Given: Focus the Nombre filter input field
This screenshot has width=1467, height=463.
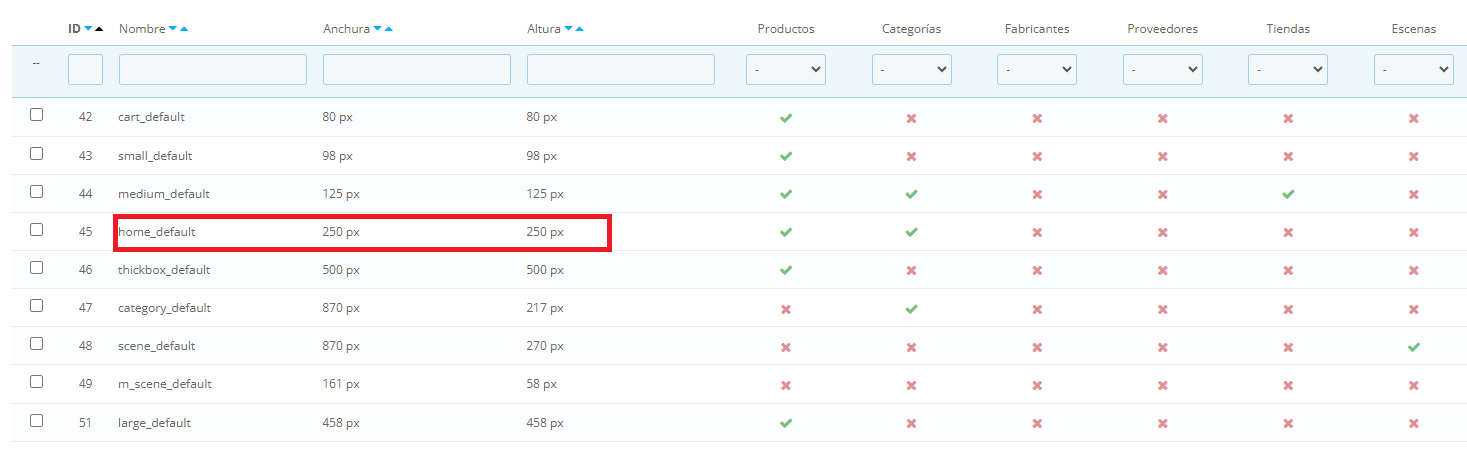Looking at the screenshot, I should pyautogui.click(x=213, y=69).
